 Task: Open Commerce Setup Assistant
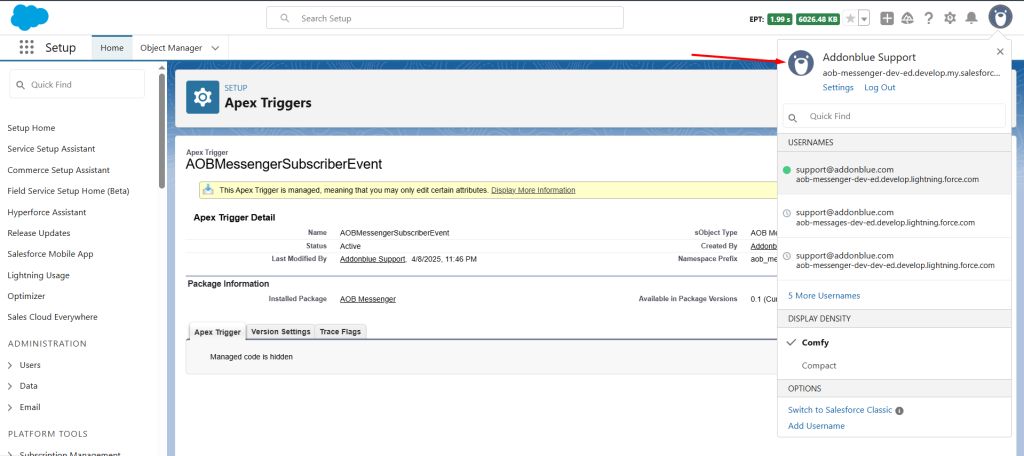coord(58,170)
